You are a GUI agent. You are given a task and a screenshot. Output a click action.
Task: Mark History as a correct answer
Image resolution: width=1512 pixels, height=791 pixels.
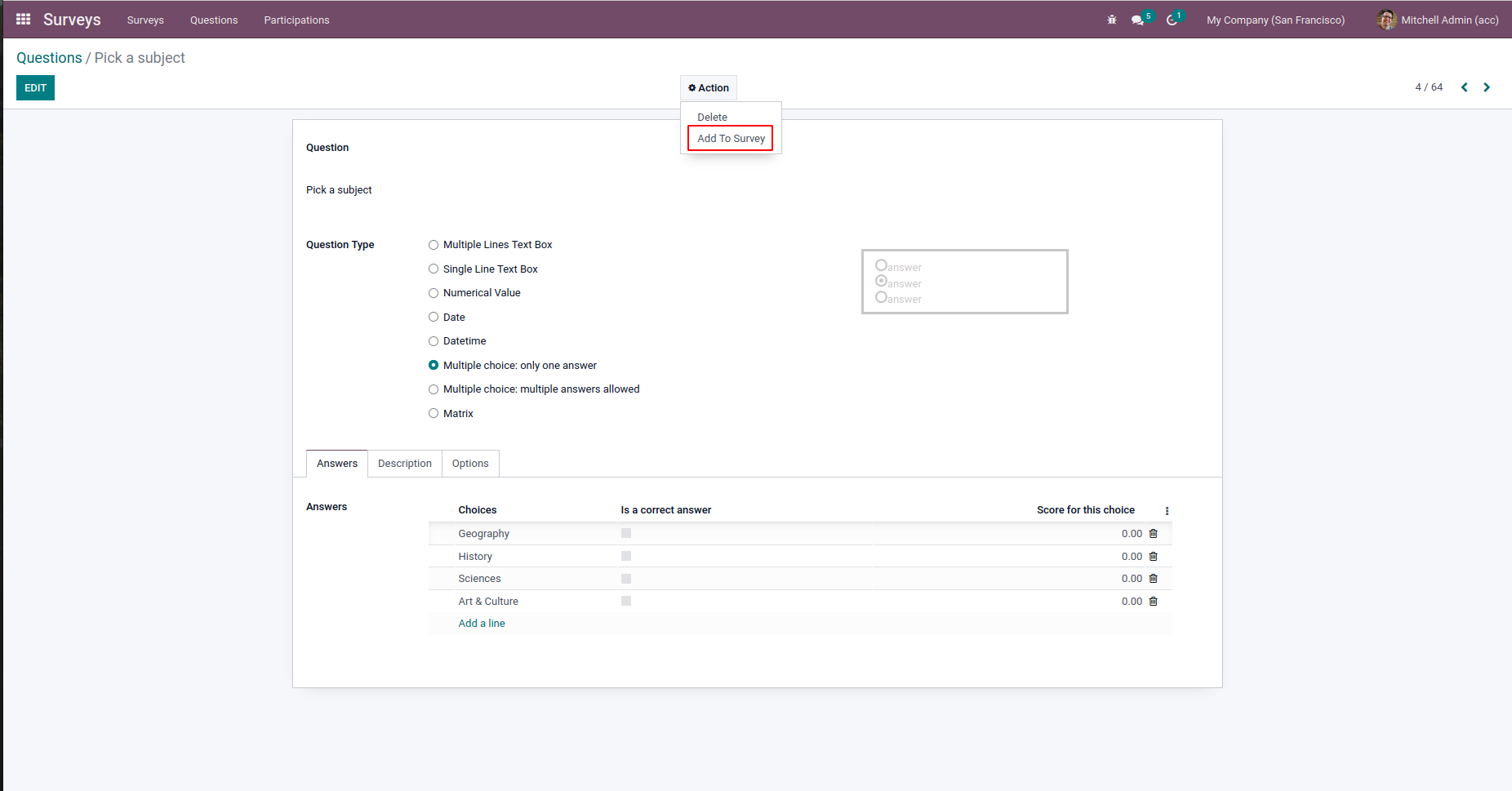pos(626,557)
